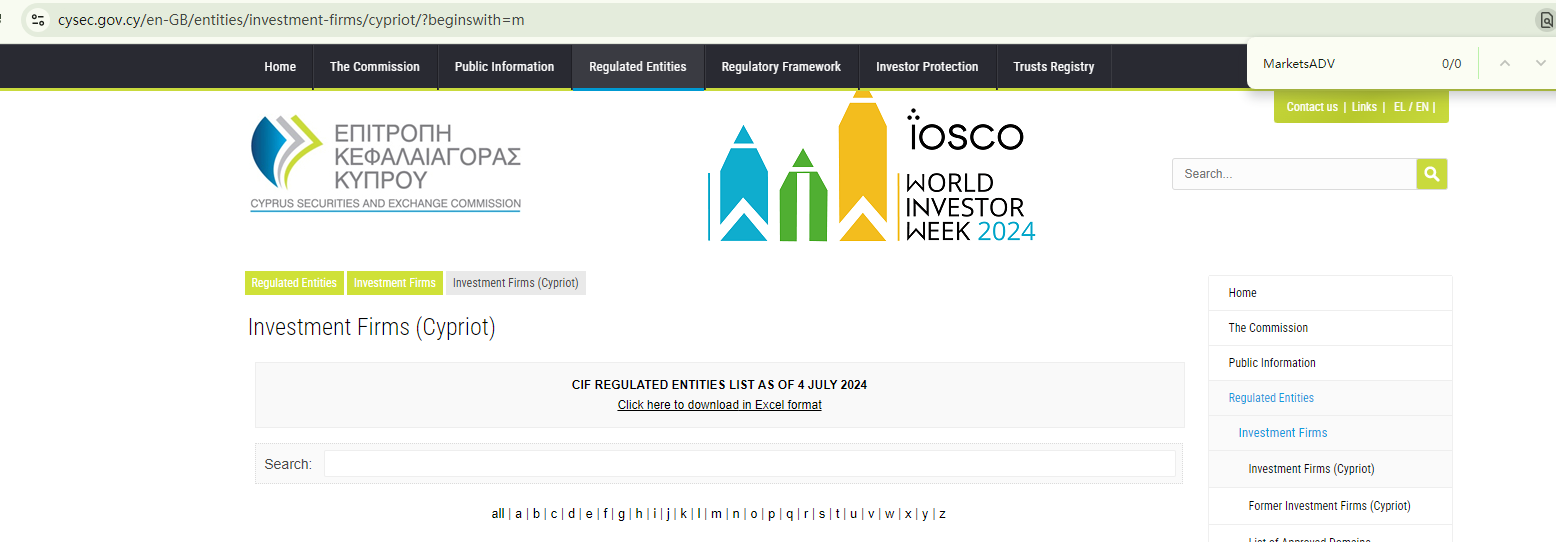The width and height of the screenshot is (1556, 542).
Task: Filter firms beginning with letter s
Action: click(822, 514)
